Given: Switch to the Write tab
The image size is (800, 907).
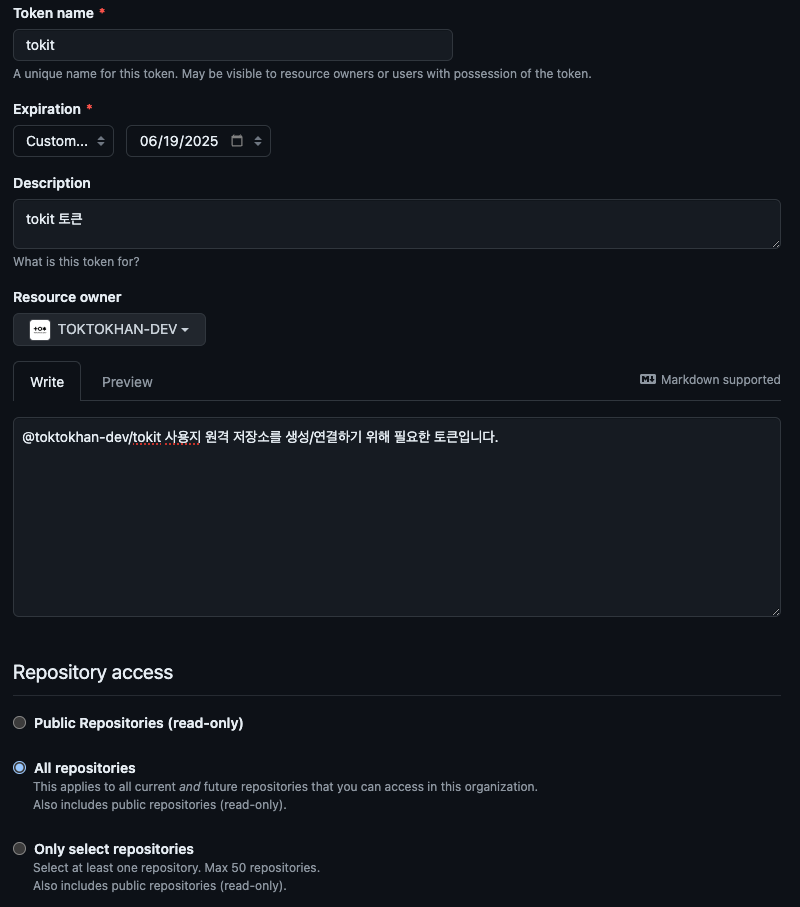Looking at the screenshot, I should tap(47, 382).
